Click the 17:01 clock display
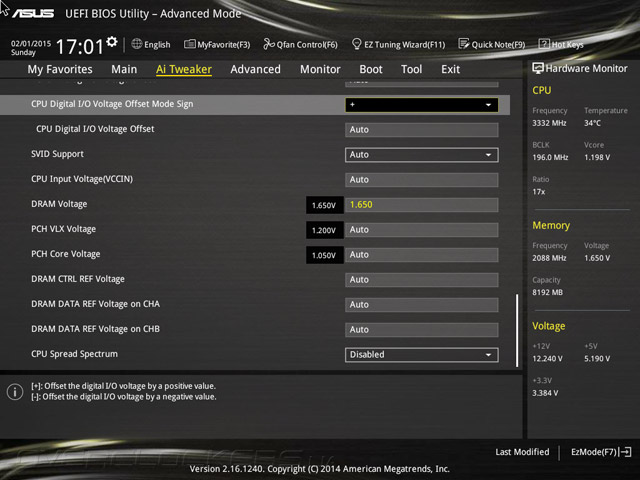 [x=80, y=46]
